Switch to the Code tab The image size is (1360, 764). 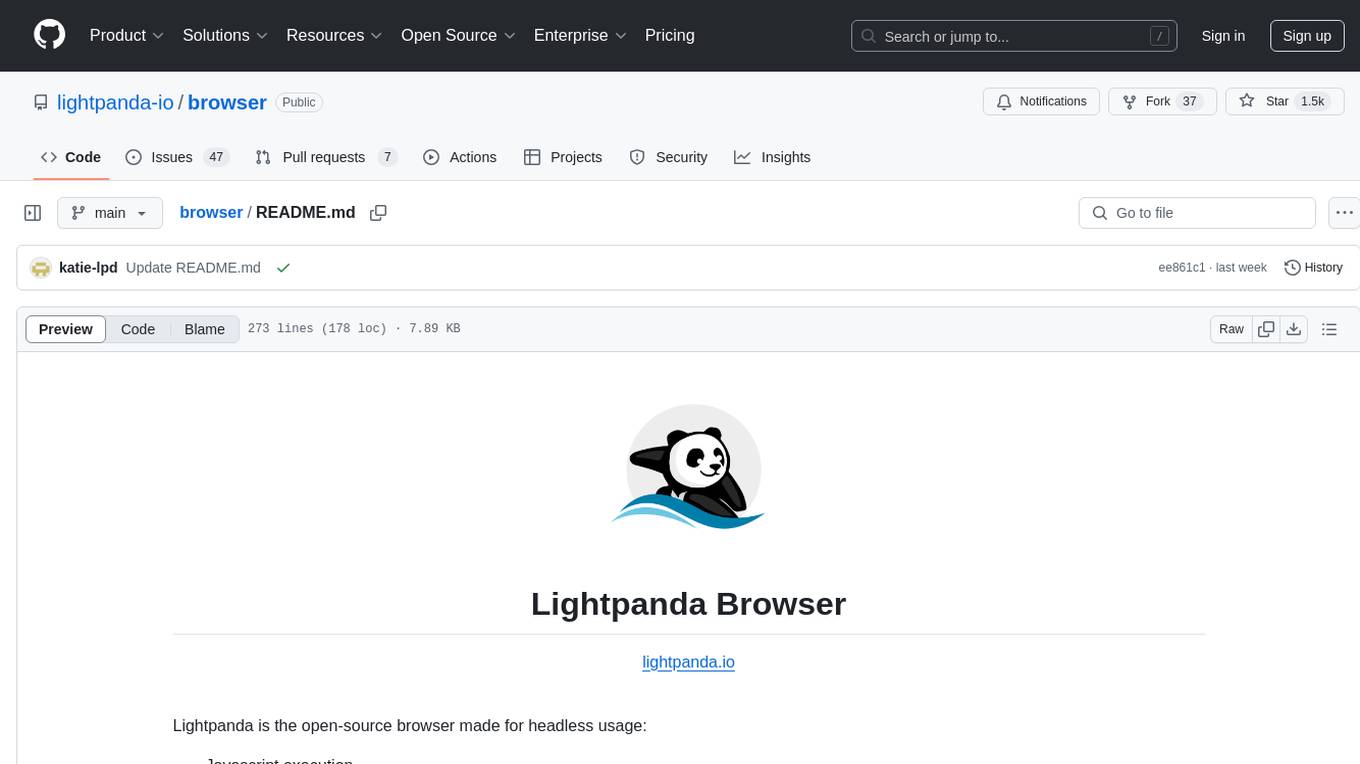[71, 157]
